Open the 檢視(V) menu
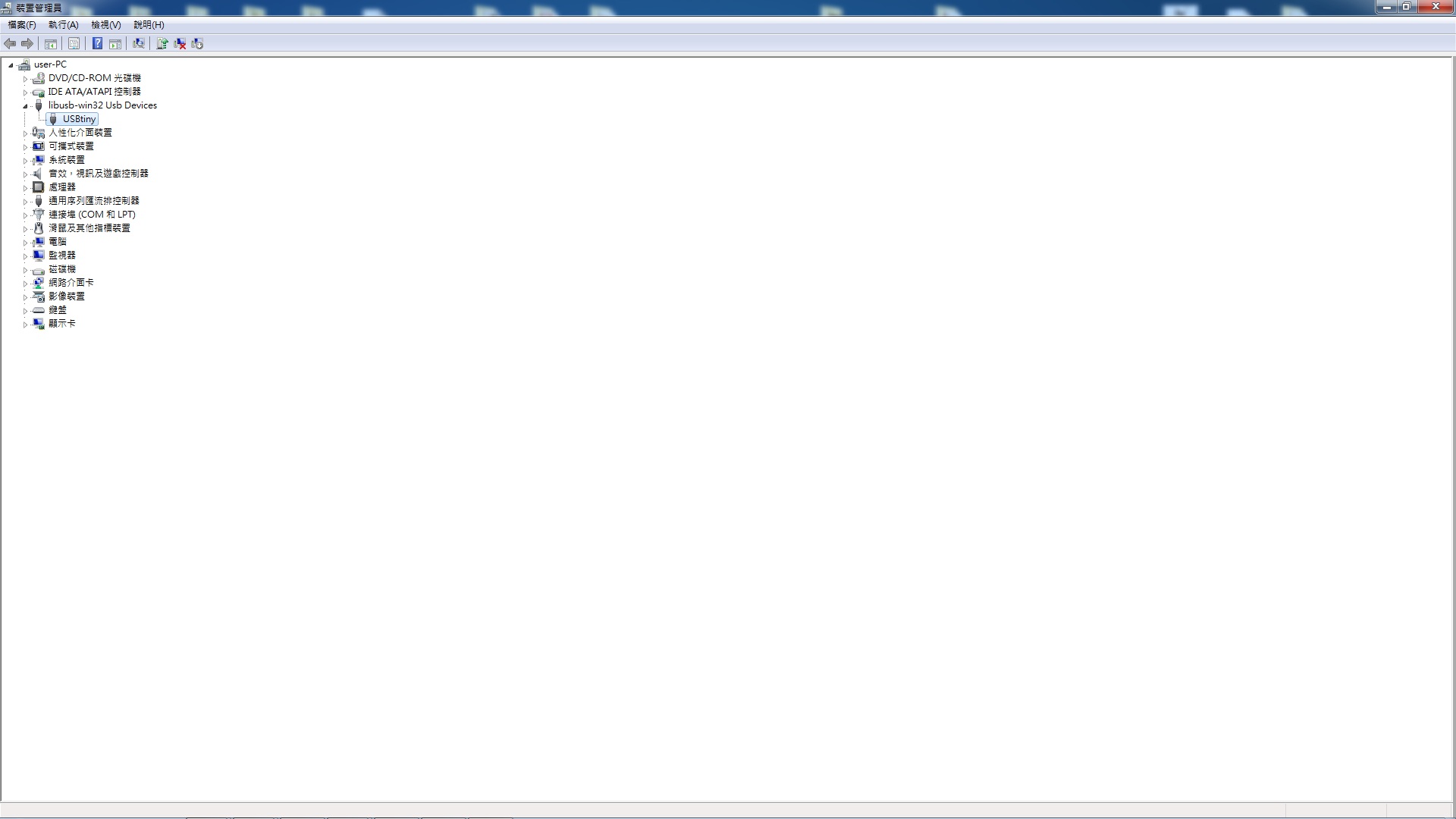 coord(106,25)
